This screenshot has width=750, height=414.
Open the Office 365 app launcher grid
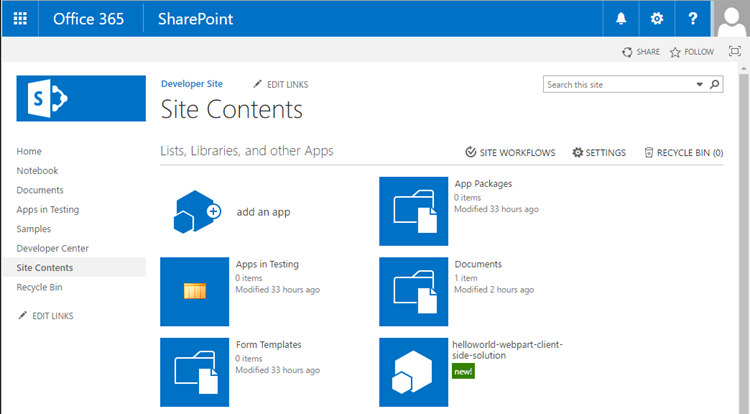click(x=20, y=19)
